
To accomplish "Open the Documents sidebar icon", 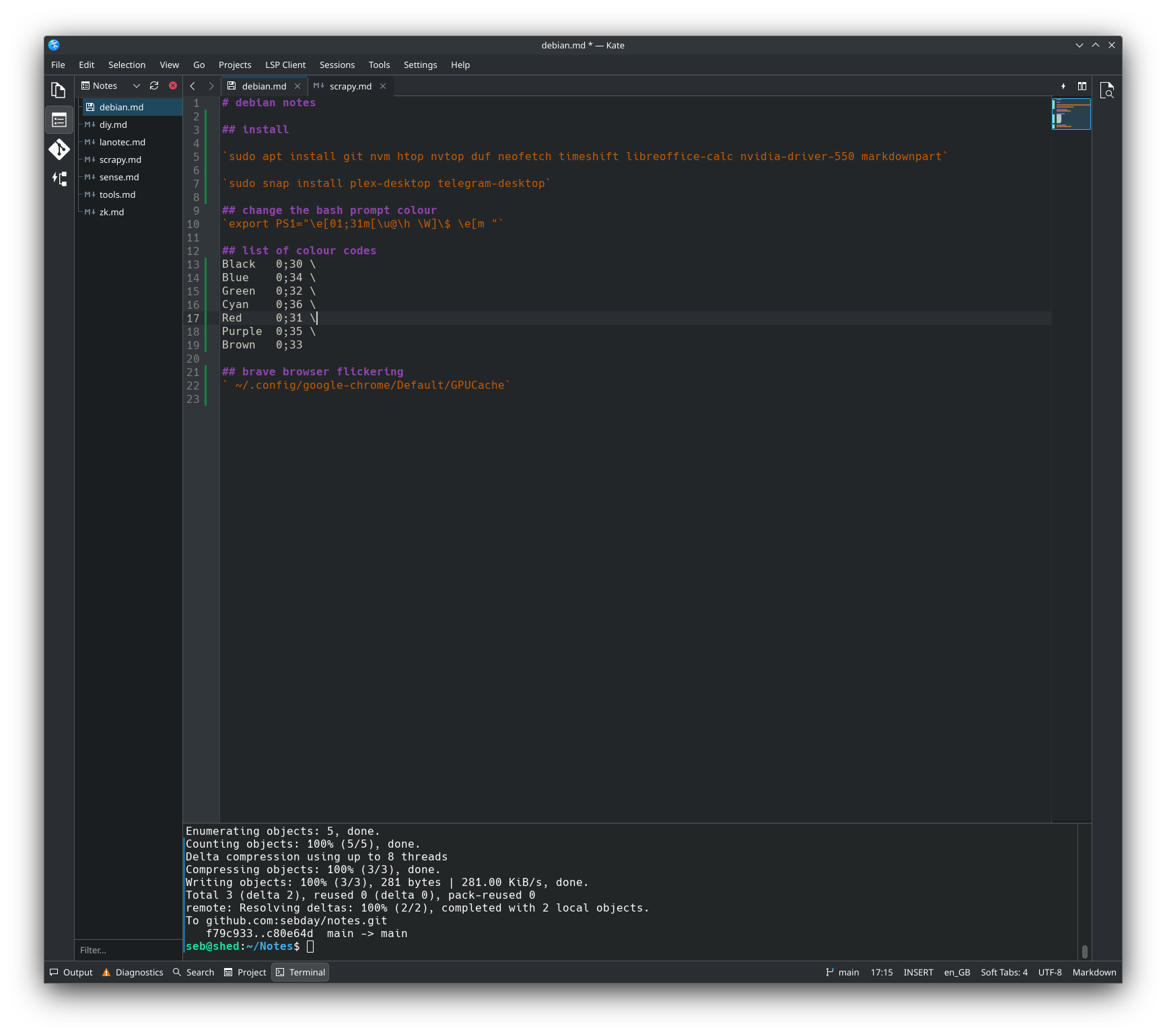I will (59, 90).
